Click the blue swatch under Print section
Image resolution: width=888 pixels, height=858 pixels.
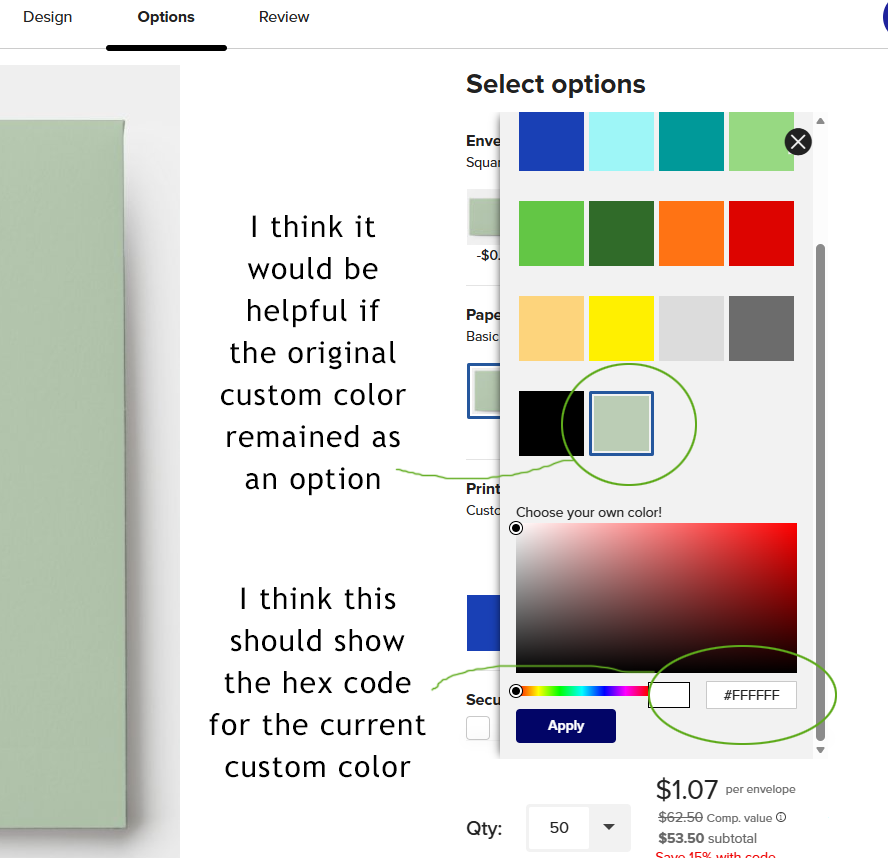click(483, 623)
